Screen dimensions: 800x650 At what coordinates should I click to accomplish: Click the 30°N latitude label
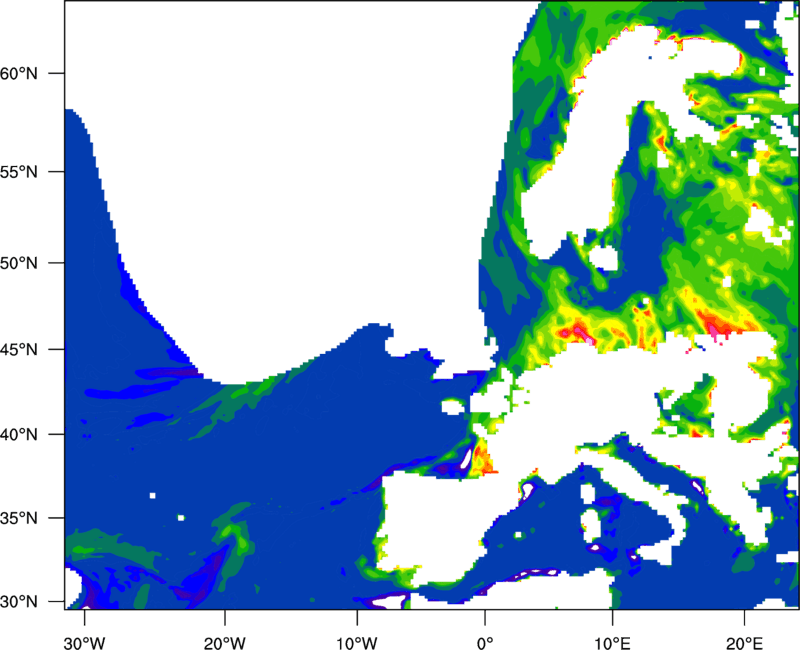(19, 602)
